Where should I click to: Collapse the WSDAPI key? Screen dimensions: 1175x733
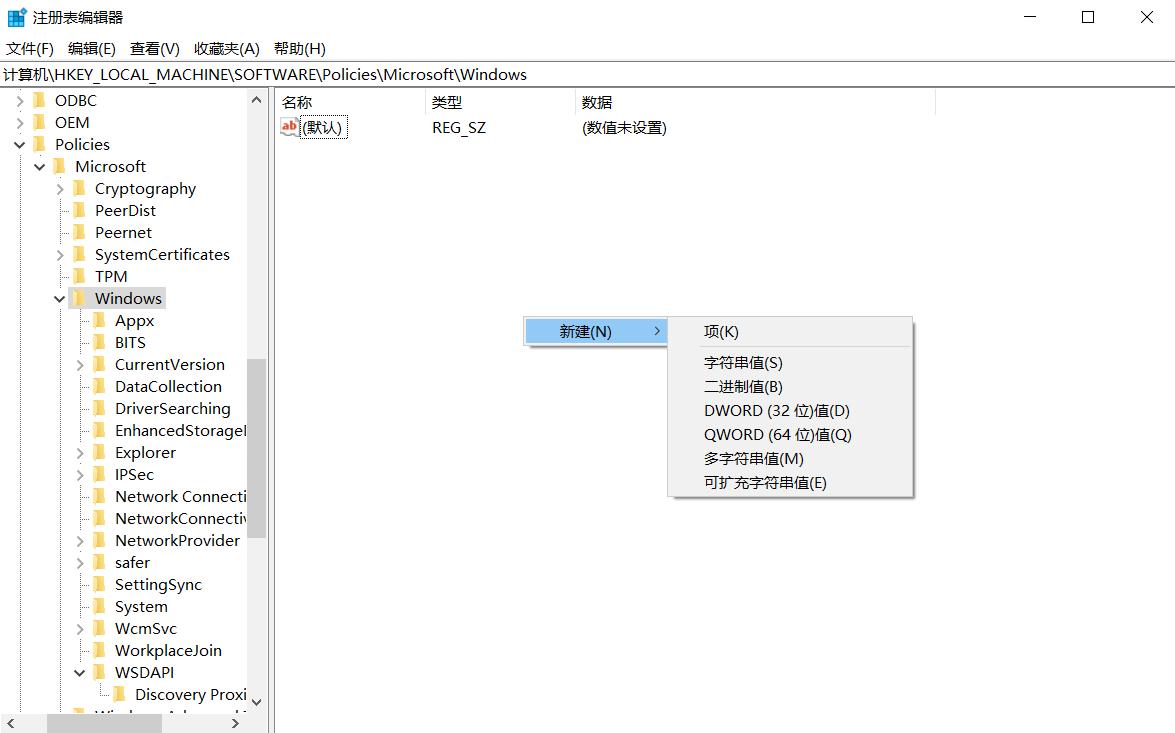click(x=79, y=672)
